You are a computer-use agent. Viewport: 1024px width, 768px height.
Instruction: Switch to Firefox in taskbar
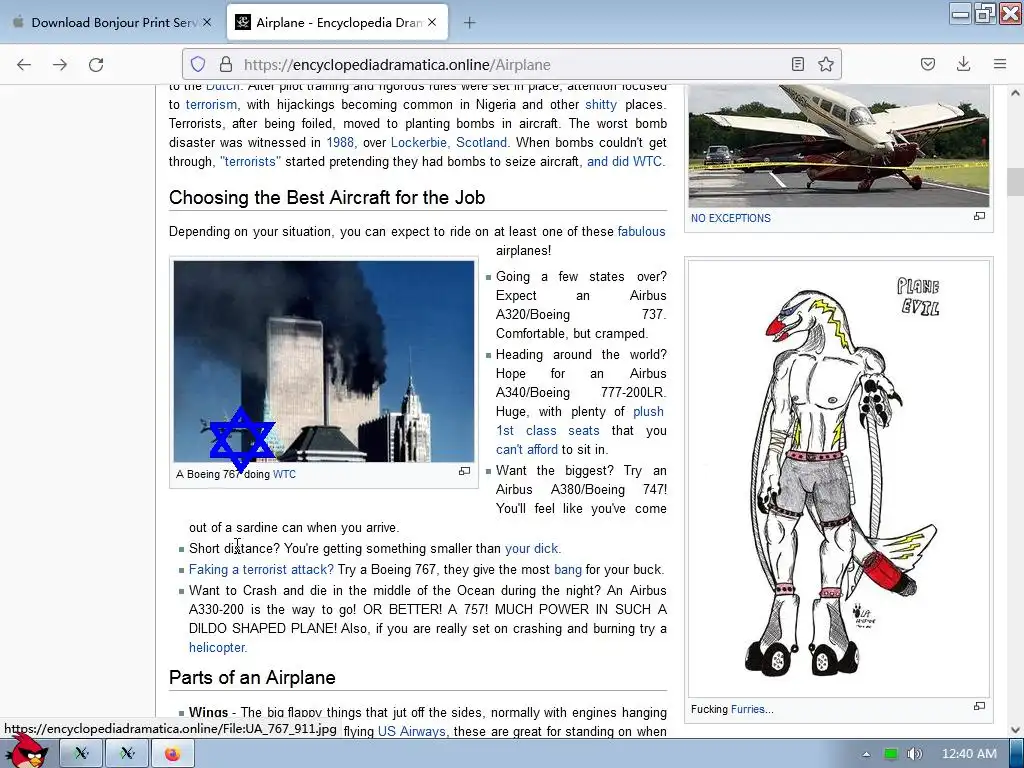pyautogui.click(x=172, y=754)
